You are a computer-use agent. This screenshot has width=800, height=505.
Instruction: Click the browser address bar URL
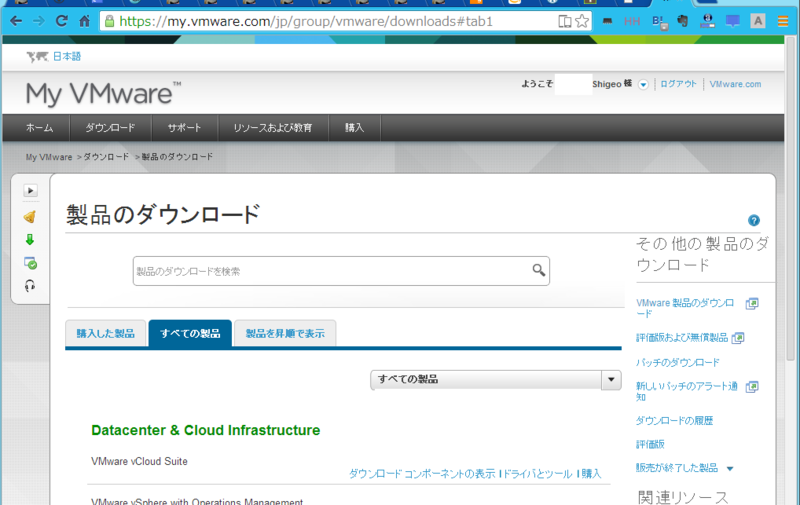(306, 21)
